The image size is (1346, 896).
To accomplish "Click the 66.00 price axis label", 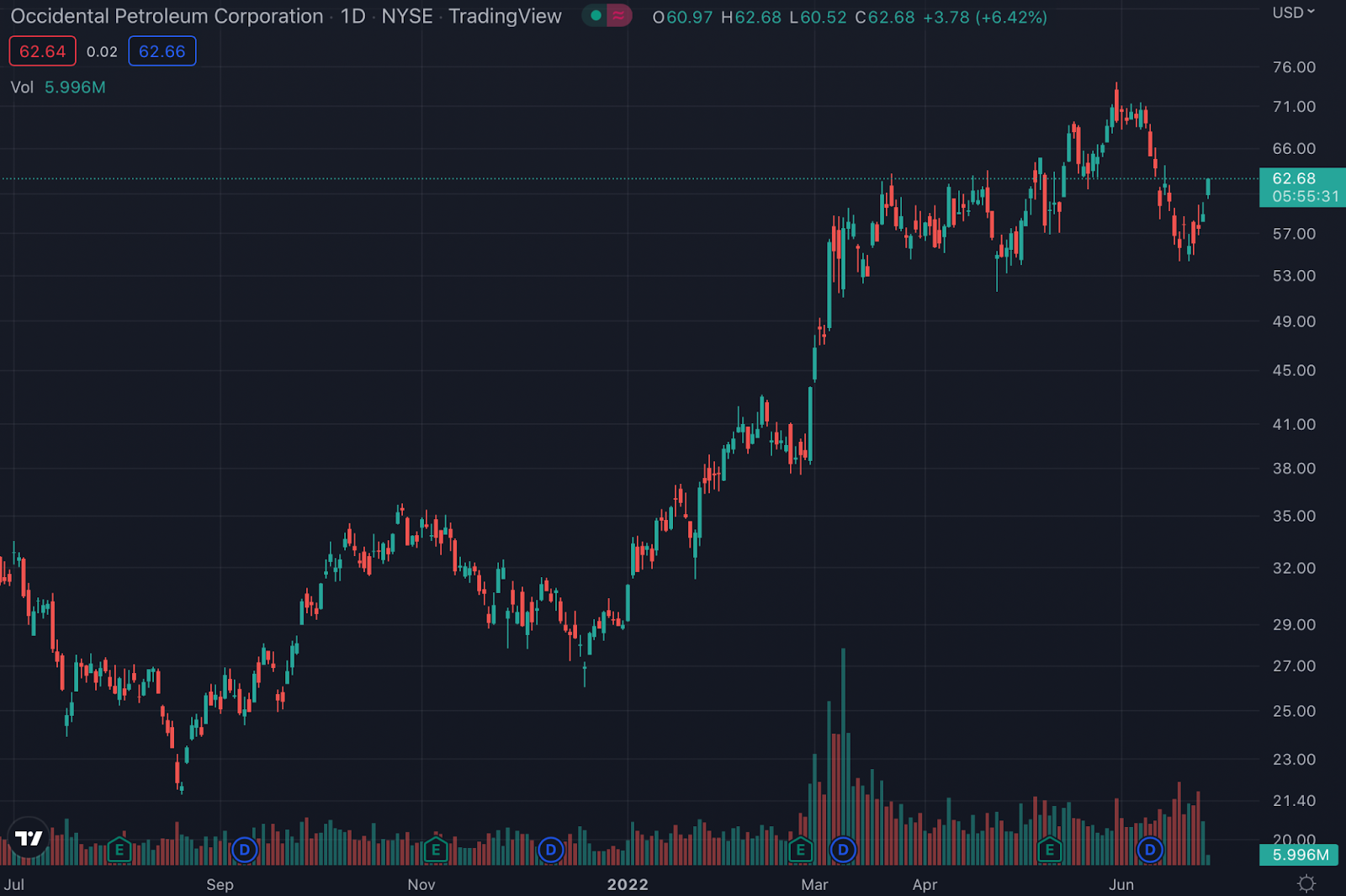I will 1294,149.
